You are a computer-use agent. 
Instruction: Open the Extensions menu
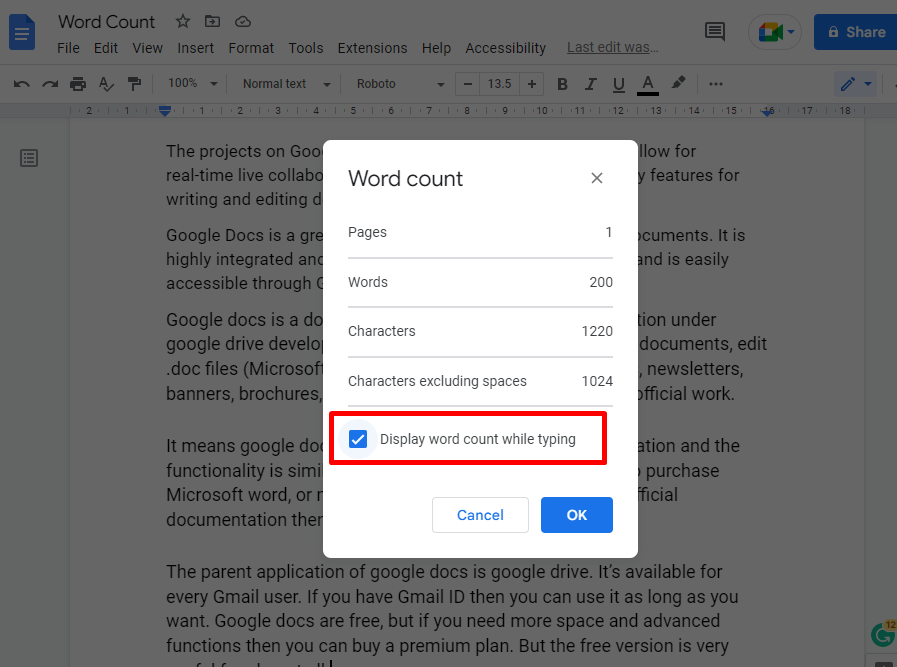tap(372, 48)
